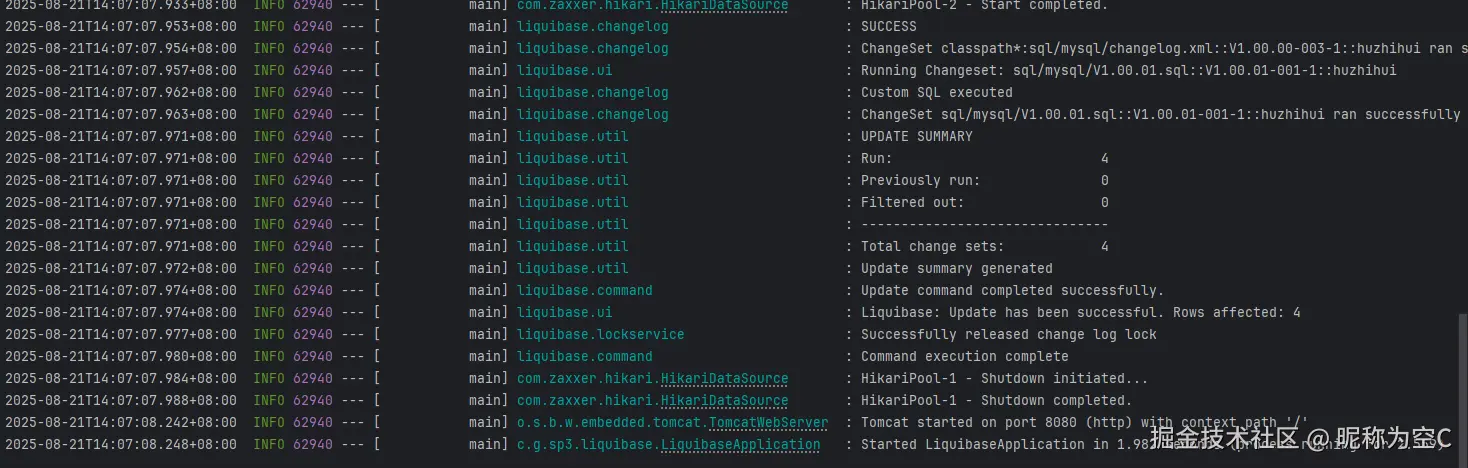Click "Update summary generated" message
1468x468 pixels.
(956, 269)
